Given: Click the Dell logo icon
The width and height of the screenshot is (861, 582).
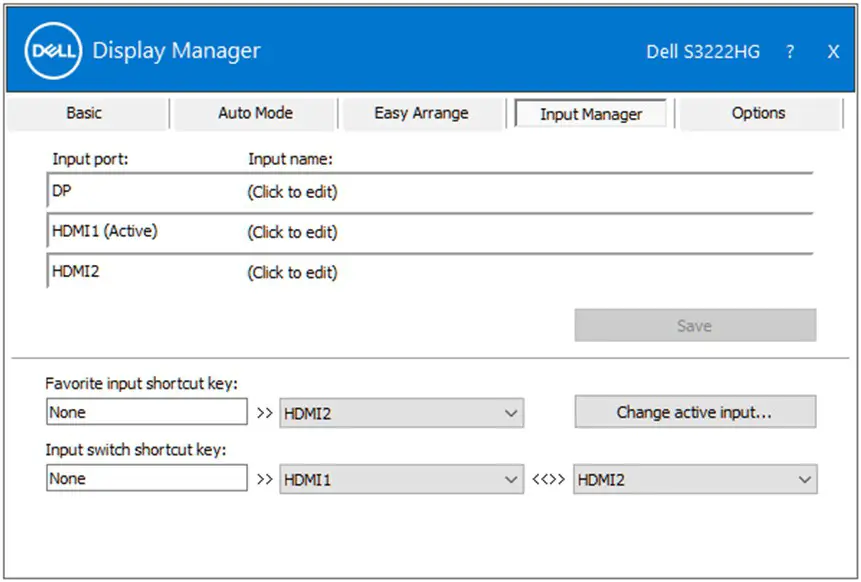Looking at the screenshot, I should tap(52, 51).
